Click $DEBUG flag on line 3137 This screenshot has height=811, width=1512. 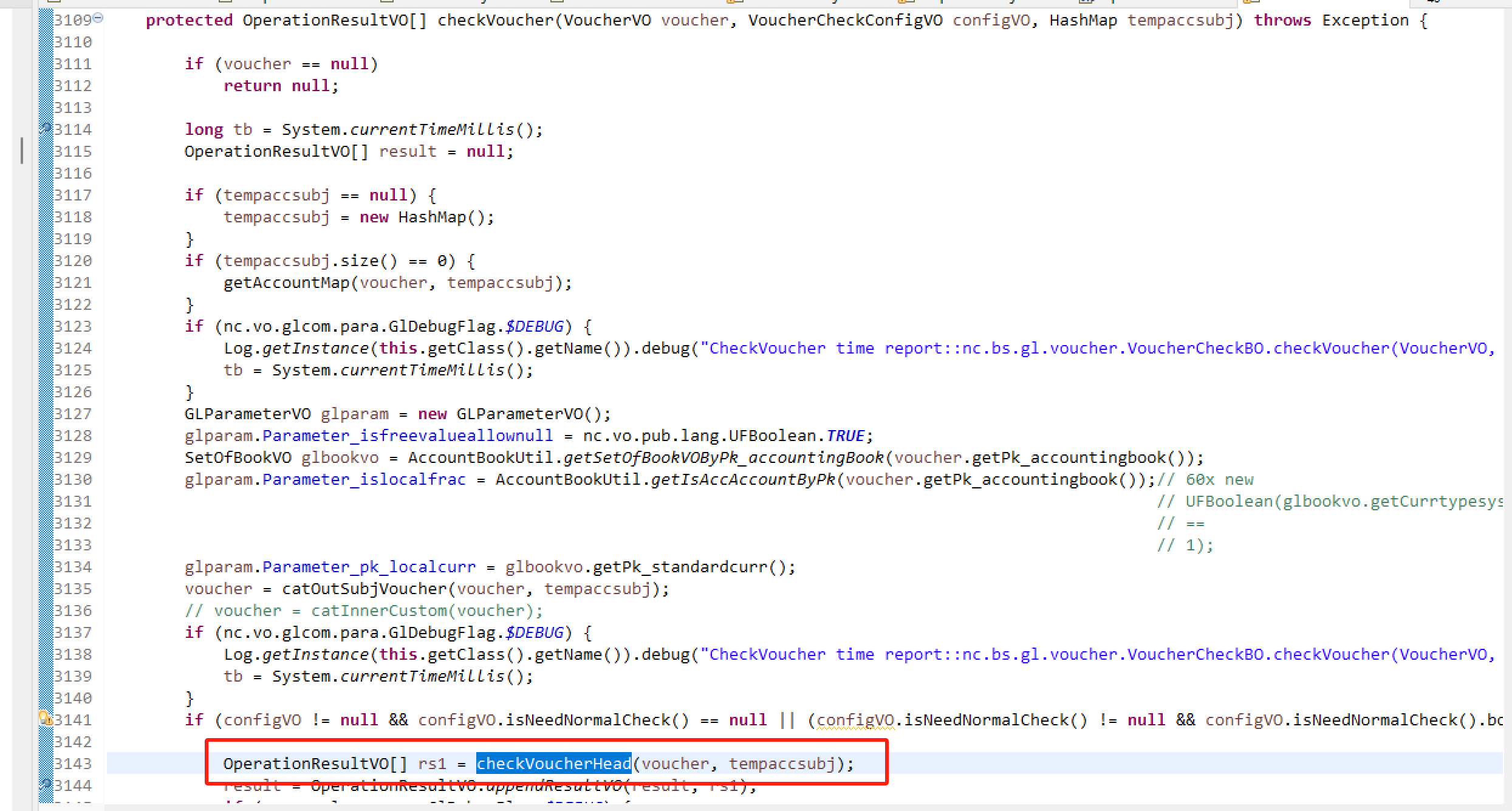(x=534, y=632)
